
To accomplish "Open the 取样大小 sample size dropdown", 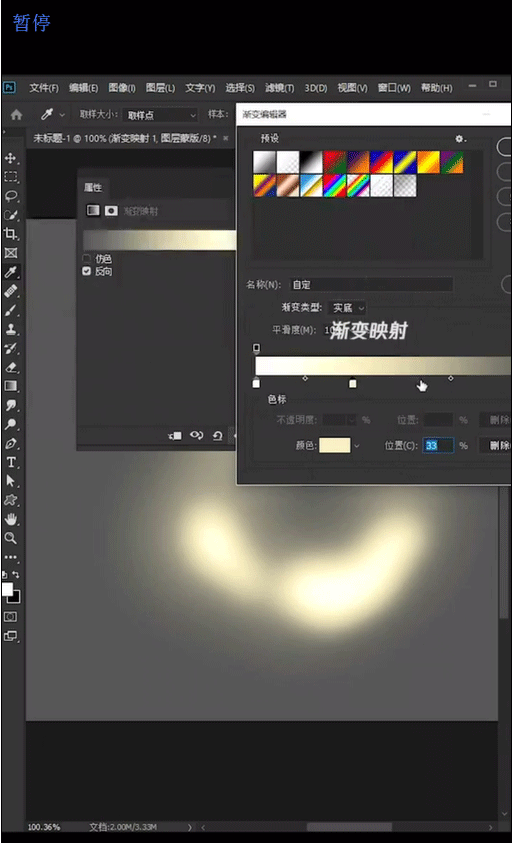I will coord(160,115).
